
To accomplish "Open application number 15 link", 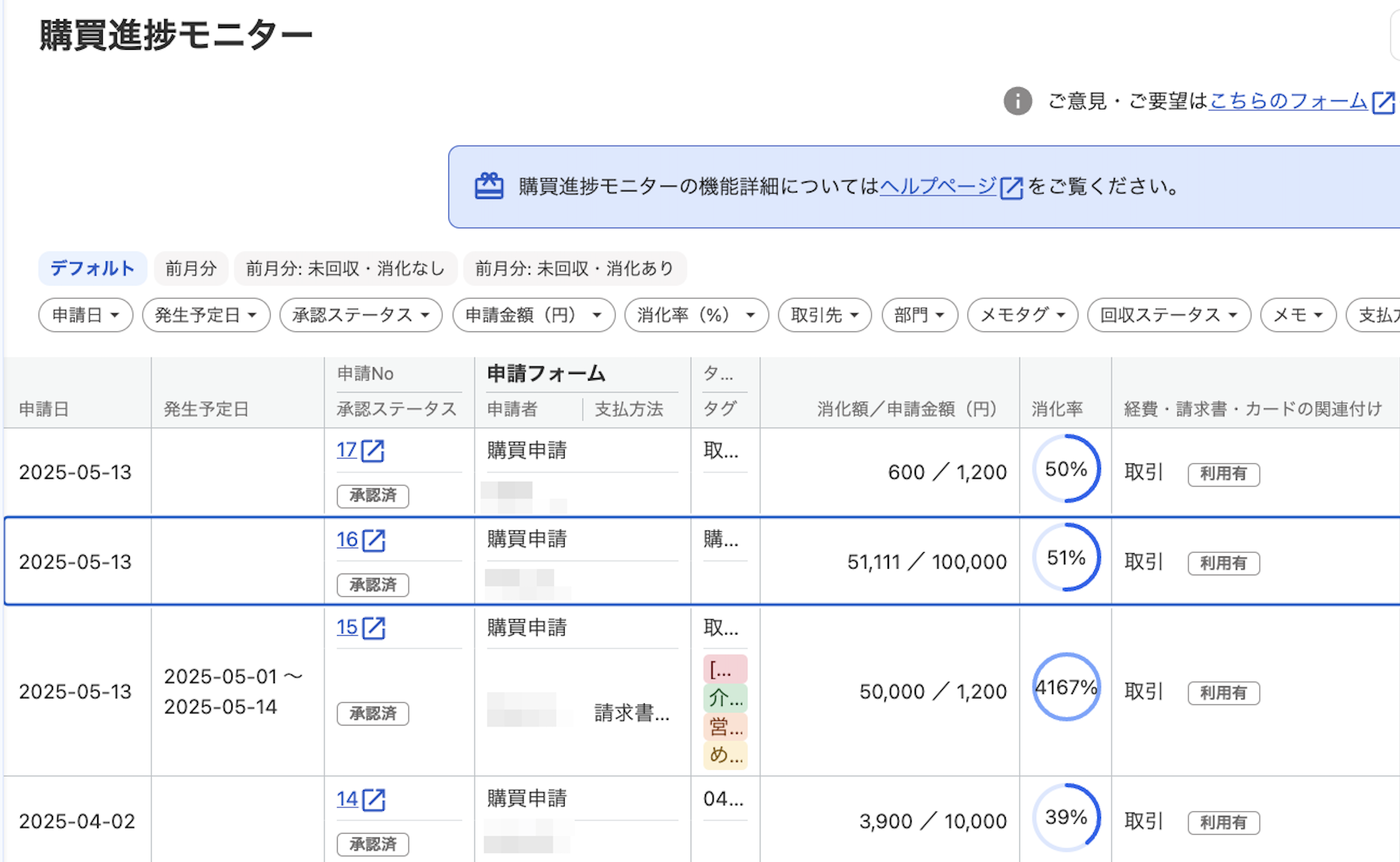I will [347, 628].
